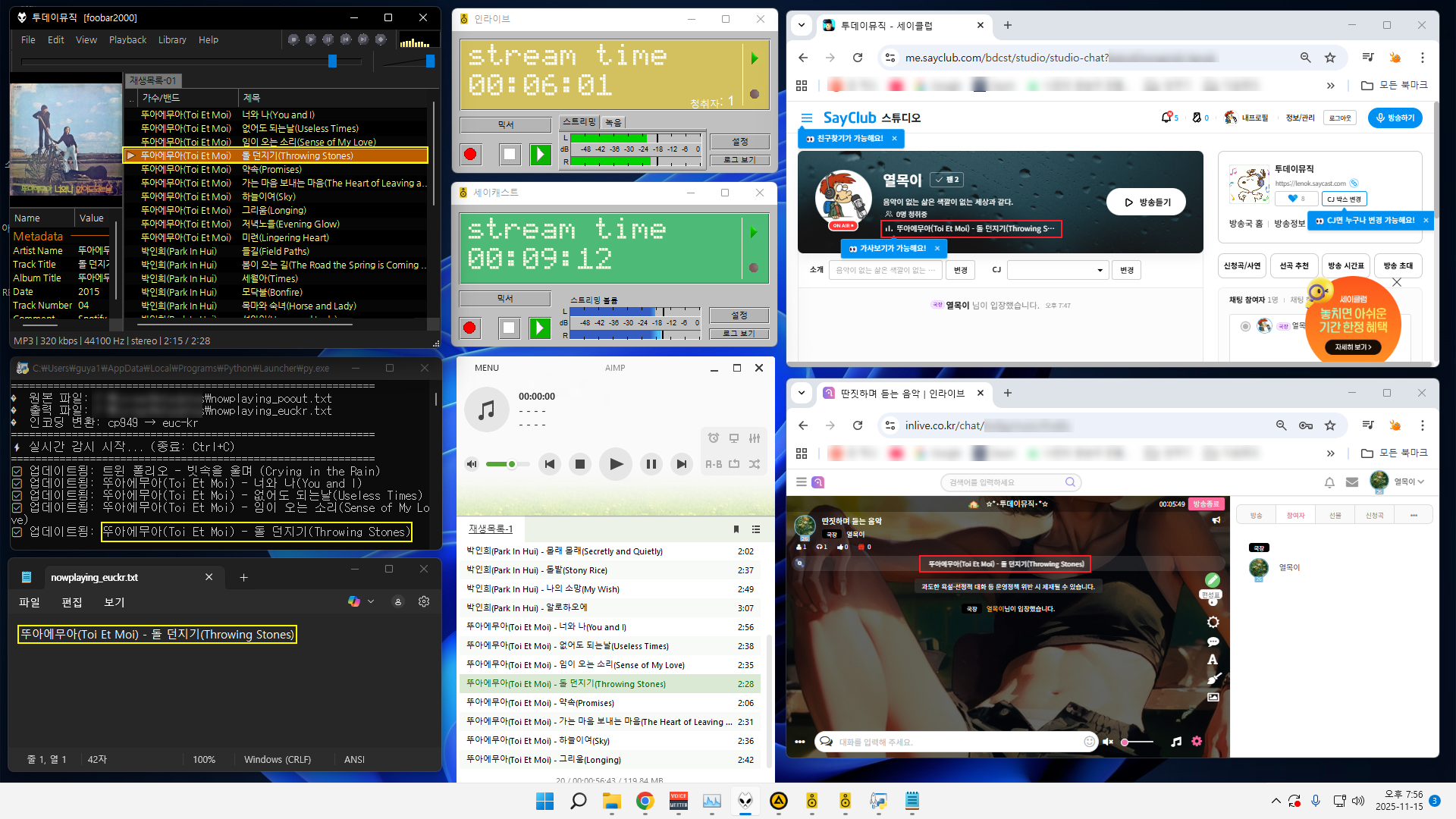The width and height of the screenshot is (1456, 819).
Task: Click AIMP green volume slider
Action: pos(500,464)
